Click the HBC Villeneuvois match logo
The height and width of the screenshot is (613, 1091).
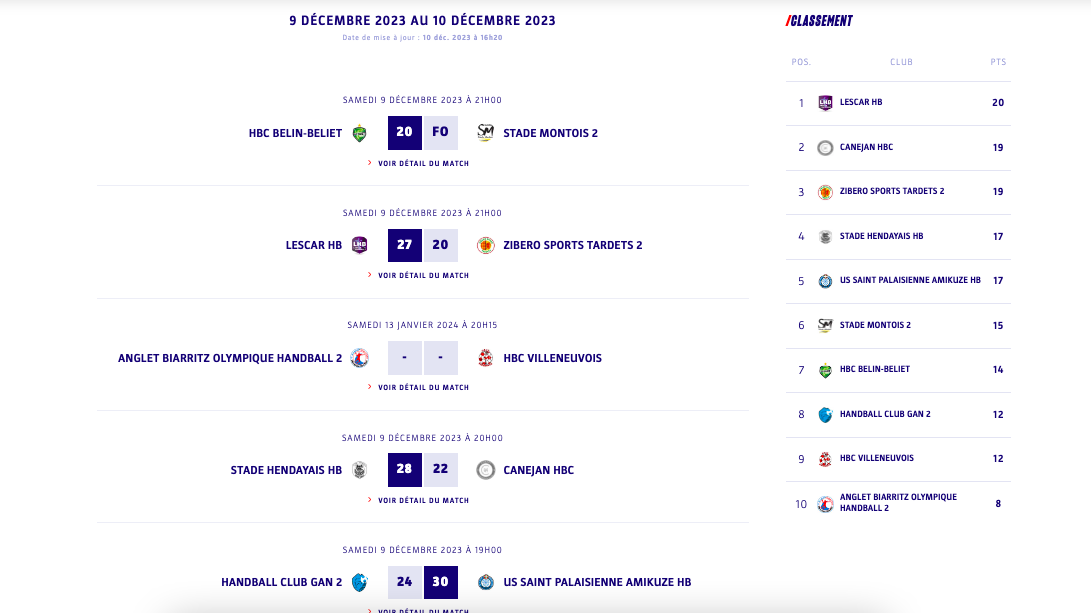(x=486, y=358)
